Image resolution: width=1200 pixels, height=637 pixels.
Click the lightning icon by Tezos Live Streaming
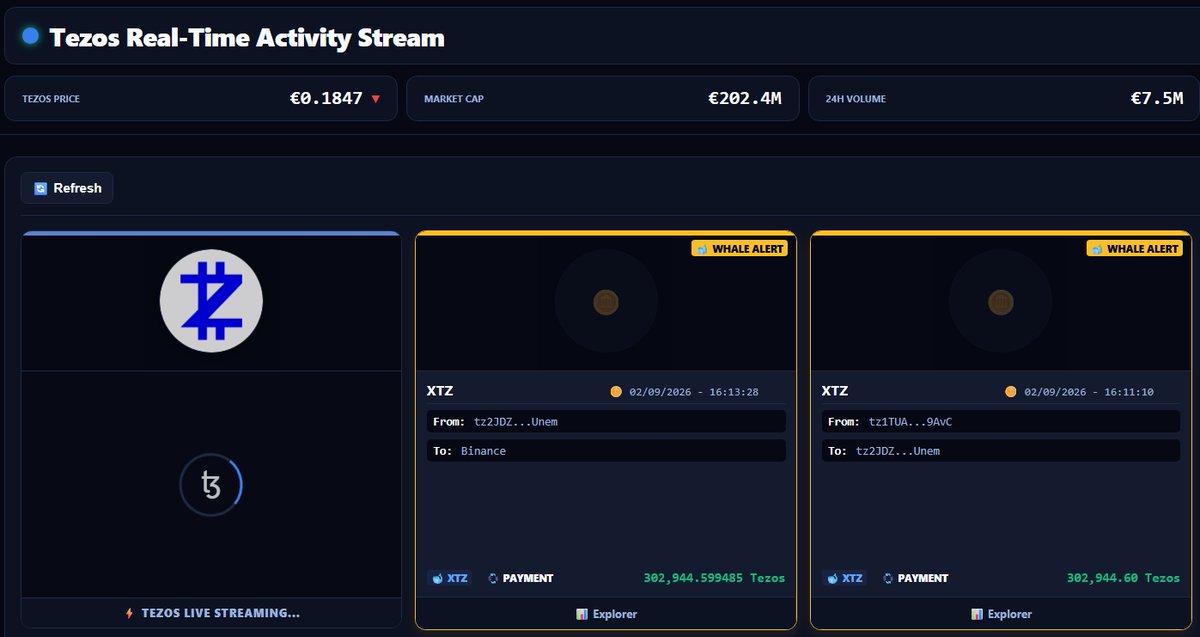click(x=129, y=613)
